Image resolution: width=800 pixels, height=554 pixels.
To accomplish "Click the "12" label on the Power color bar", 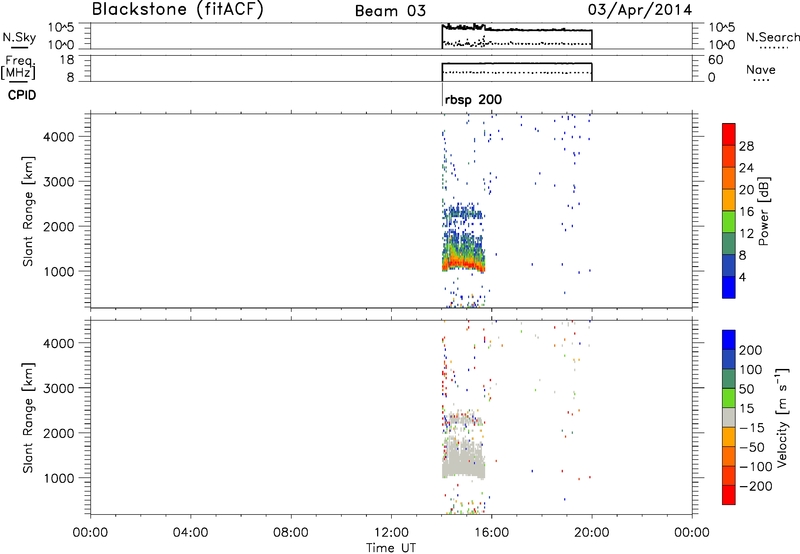I will click(x=746, y=234).
